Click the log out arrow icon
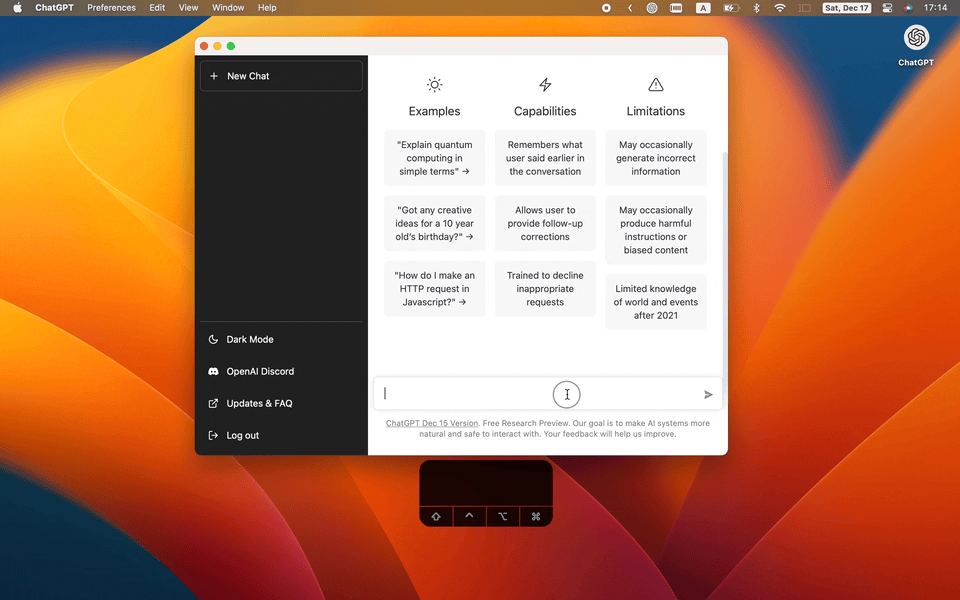This screenshot has height=600, width=960. 213,435
